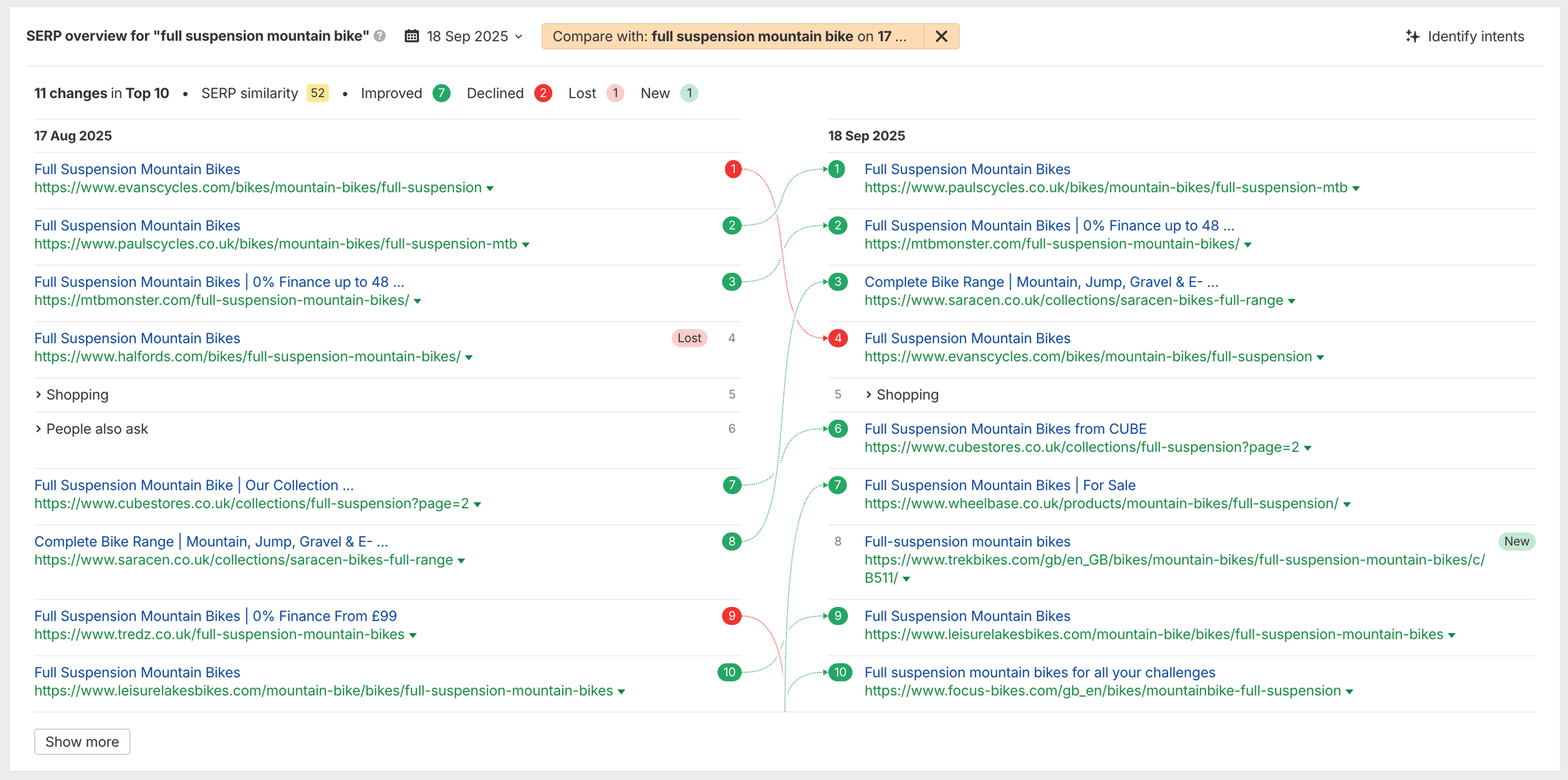Image resolution: width=1568 pixels, height=780 pixels.
Task: Open the Full Suspension Mountain Bikes from CUBE link
Action: pyautogui.click(x=1005, y=429)
